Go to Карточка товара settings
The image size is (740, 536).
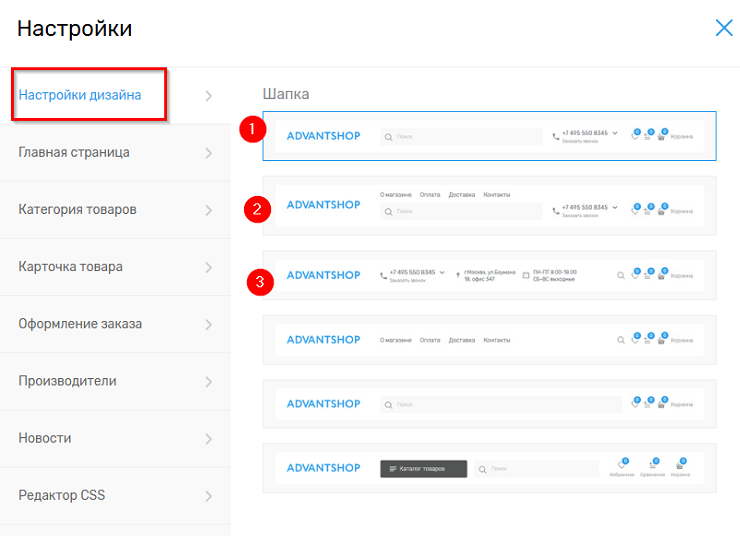(x=71, y=267)
